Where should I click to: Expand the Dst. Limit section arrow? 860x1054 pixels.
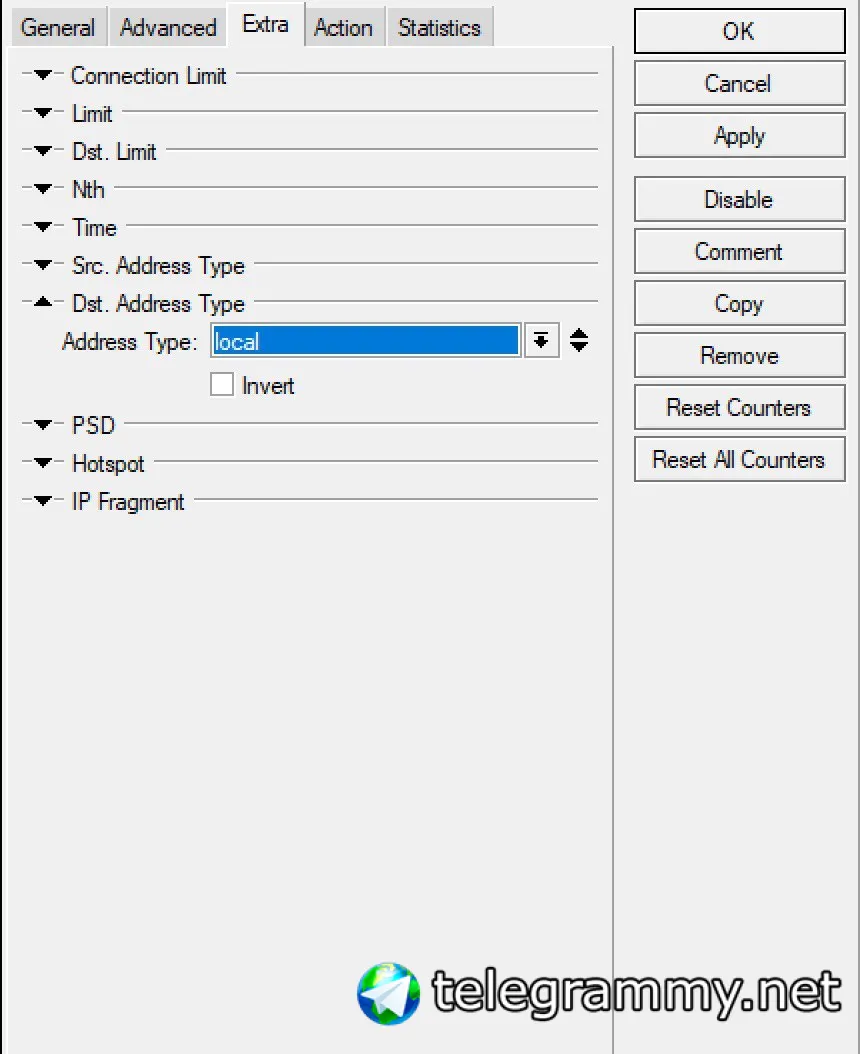[43, 151]
